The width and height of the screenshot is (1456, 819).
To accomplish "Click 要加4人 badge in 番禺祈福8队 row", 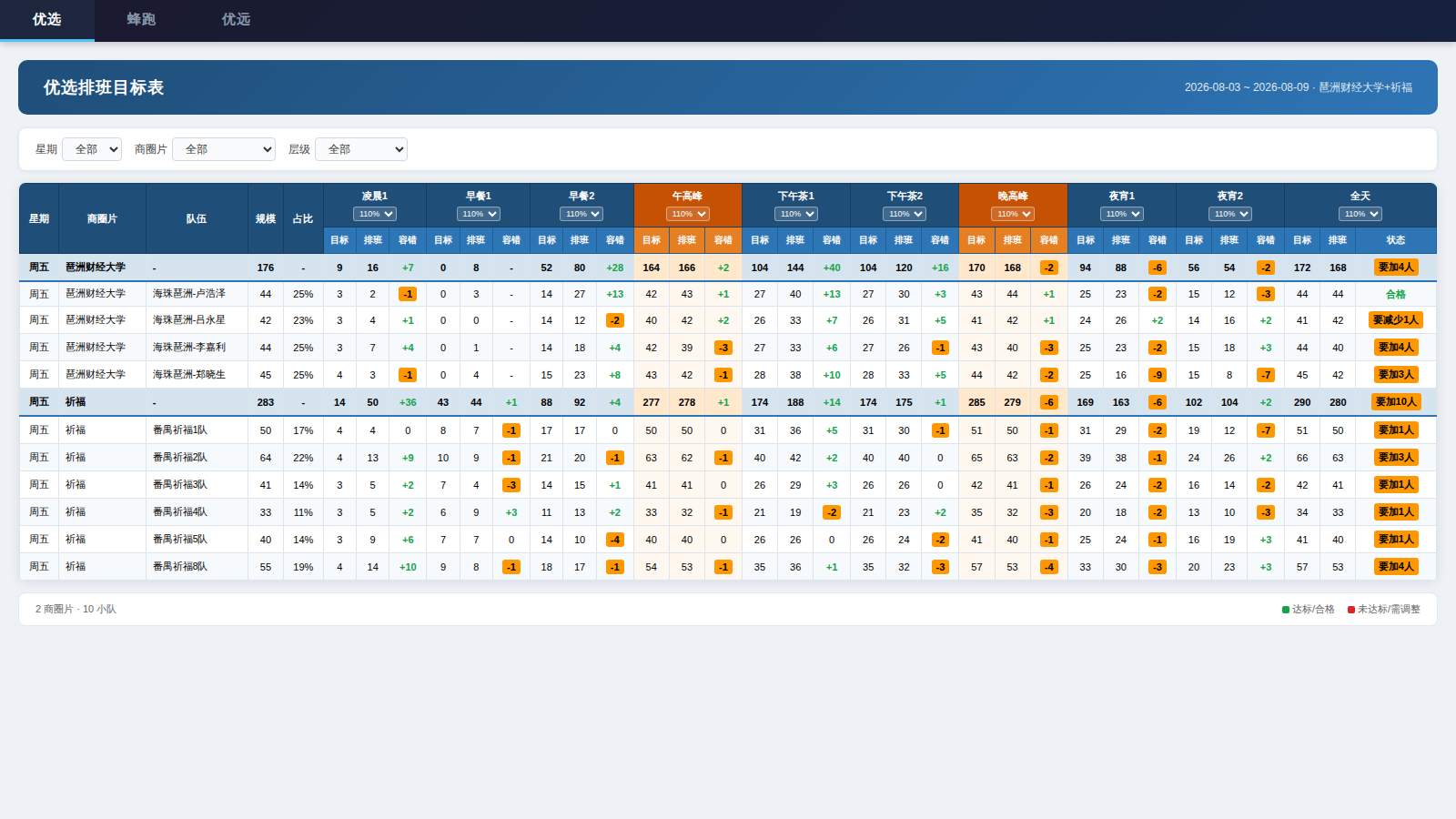I will click(x=1396, y=567).
